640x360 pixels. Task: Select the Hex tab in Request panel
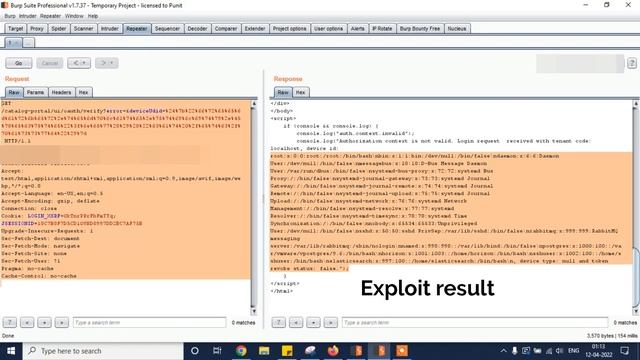pyautogui.click(x=84, y=92)
